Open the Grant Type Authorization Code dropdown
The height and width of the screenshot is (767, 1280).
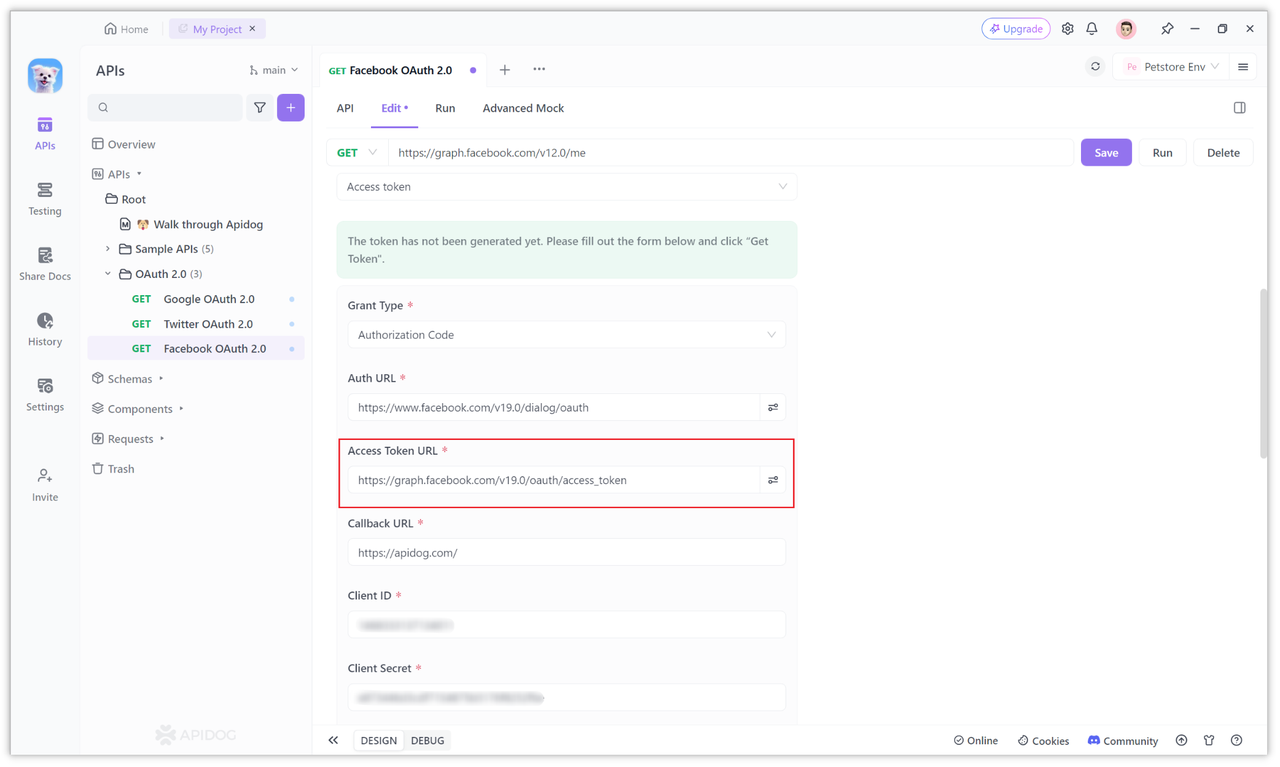point(567,335)
